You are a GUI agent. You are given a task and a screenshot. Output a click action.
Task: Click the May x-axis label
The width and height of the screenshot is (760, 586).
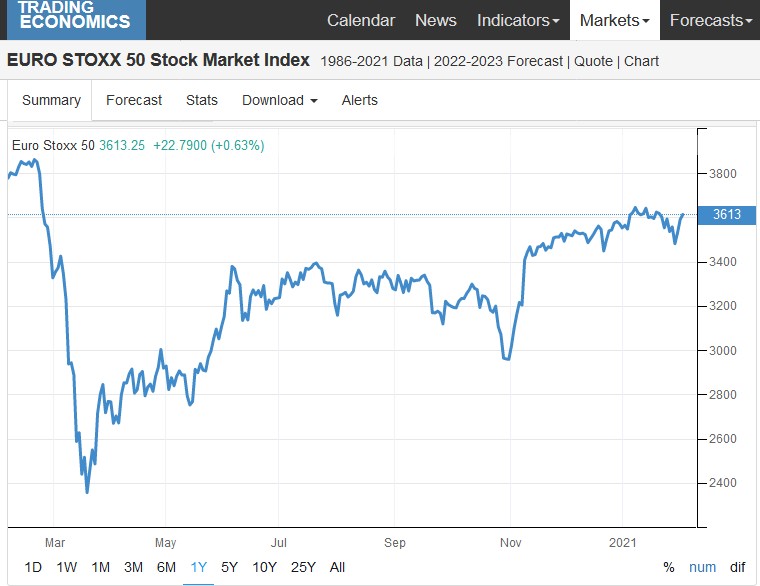(165, 542)
